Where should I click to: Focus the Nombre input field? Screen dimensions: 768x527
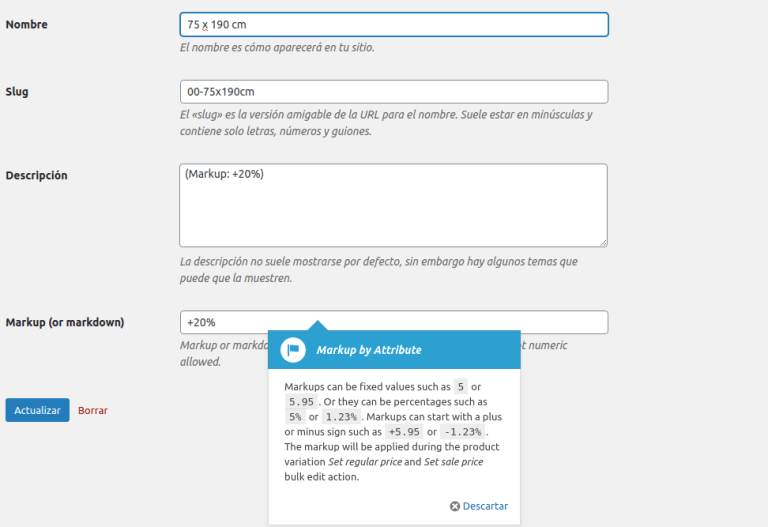click(x=394, y=24)
